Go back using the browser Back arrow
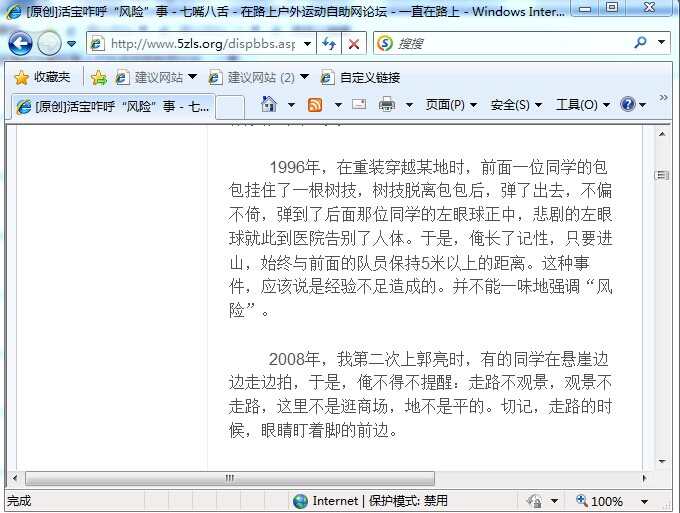Image resolution: width=680 pixels, height=513 pixels. 20,44
